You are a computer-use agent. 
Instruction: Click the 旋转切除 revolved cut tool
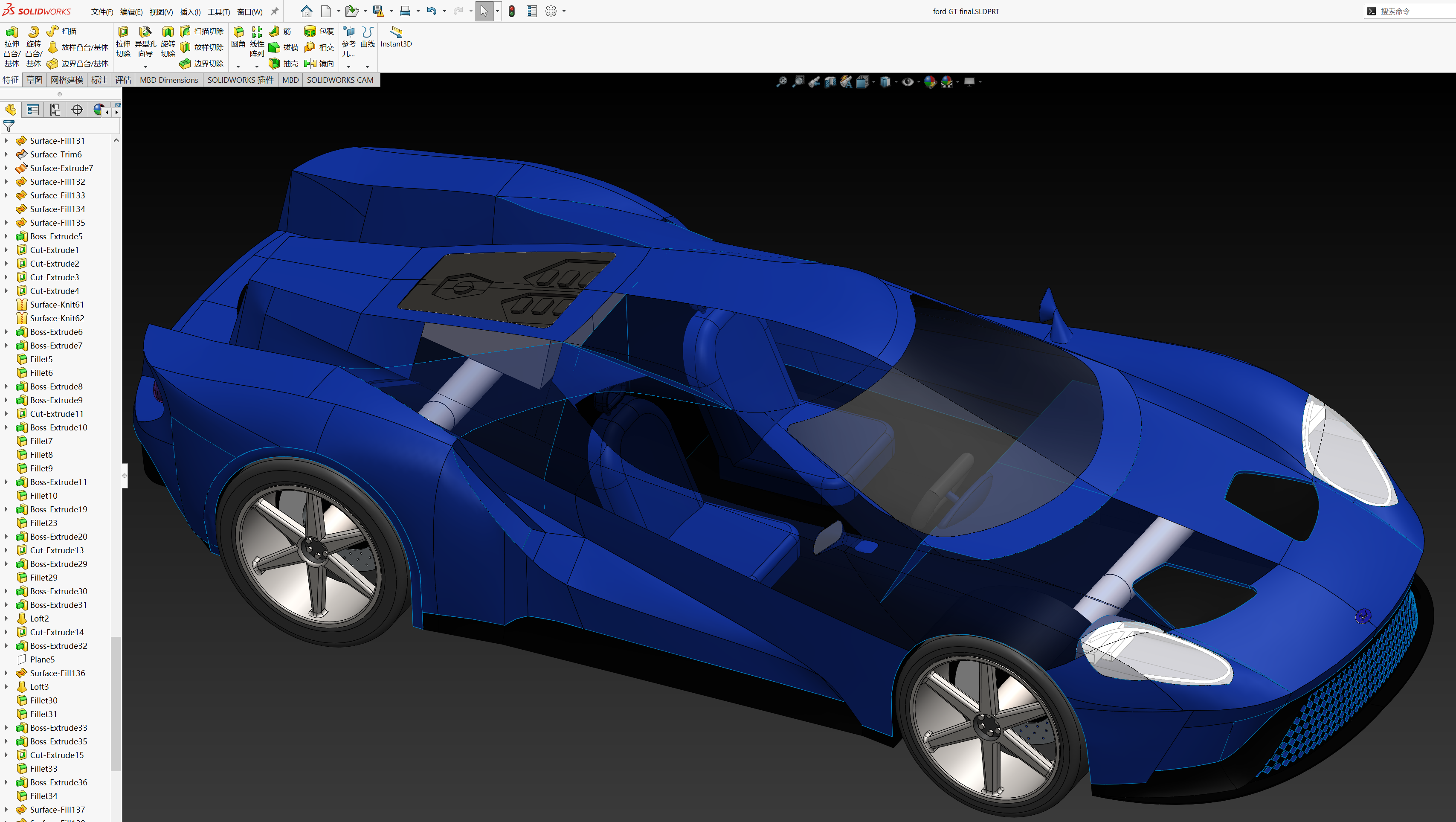click(x=168, y=42)
